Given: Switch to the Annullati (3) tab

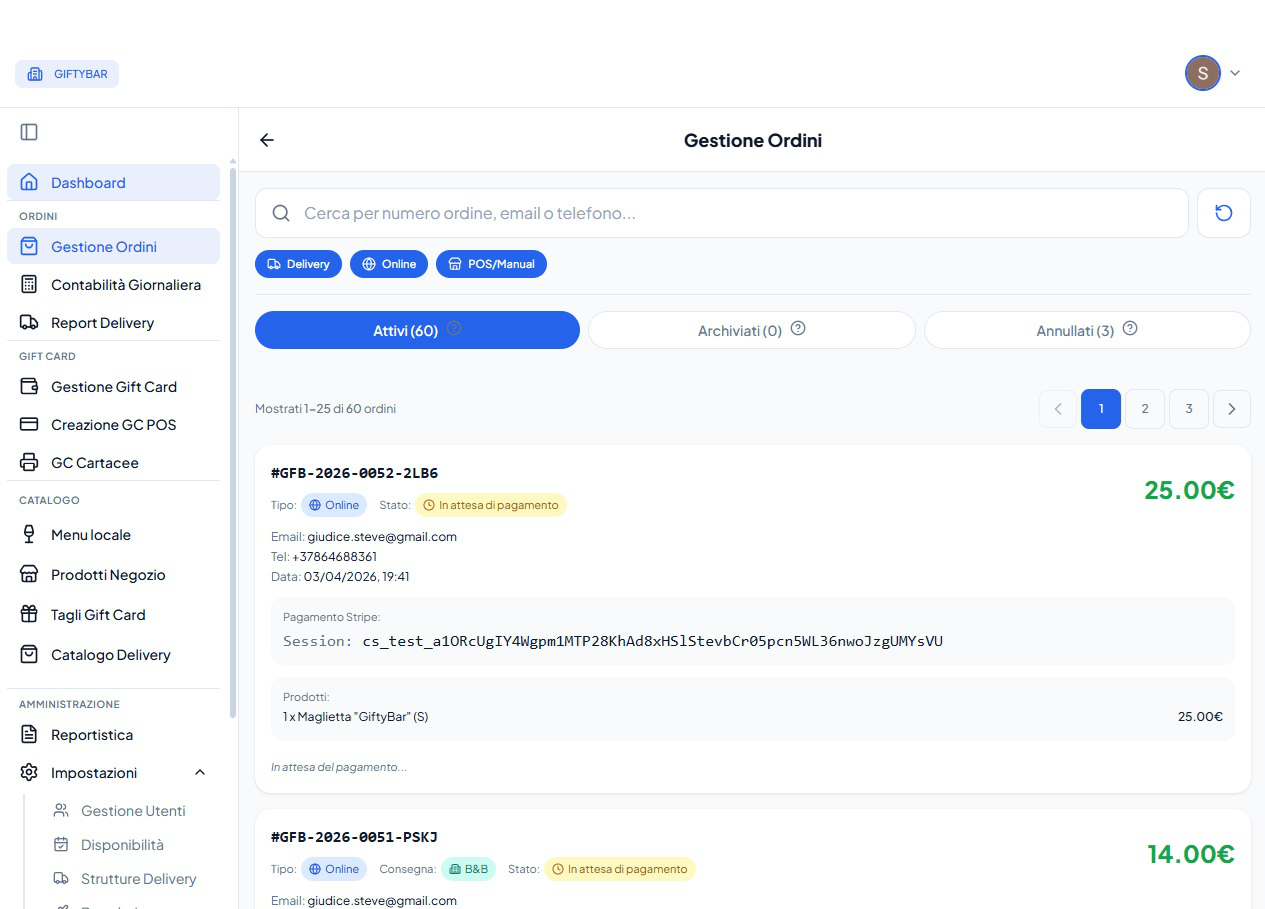Looking at the screenshot, I should pyautogui.click(x=1087, y=330).
